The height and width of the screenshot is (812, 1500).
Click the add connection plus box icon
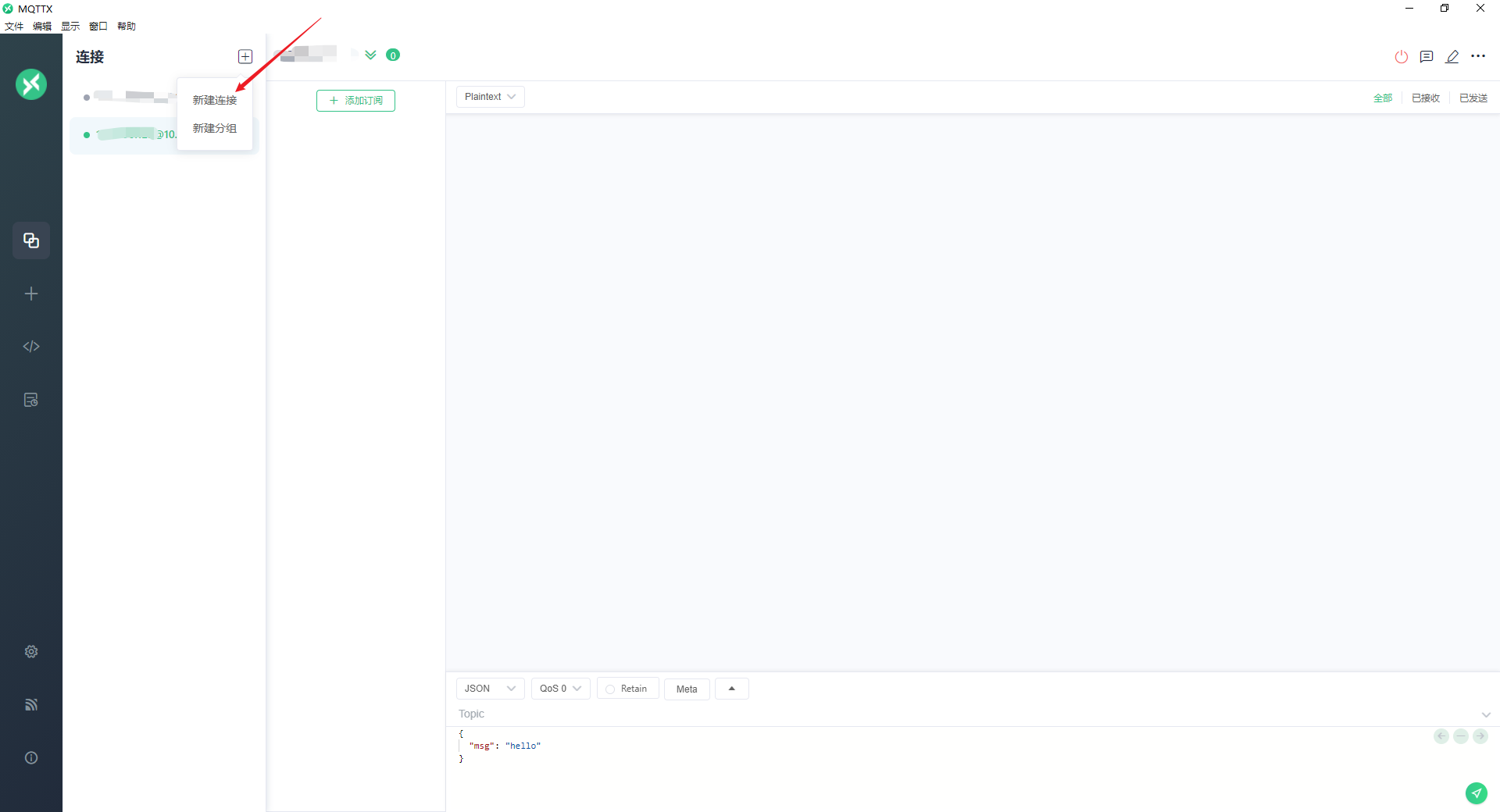pos(245,56)
